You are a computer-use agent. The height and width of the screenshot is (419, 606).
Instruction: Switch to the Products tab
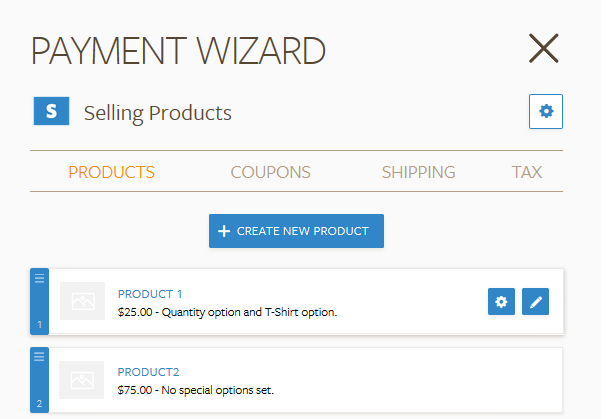point(112,172)
